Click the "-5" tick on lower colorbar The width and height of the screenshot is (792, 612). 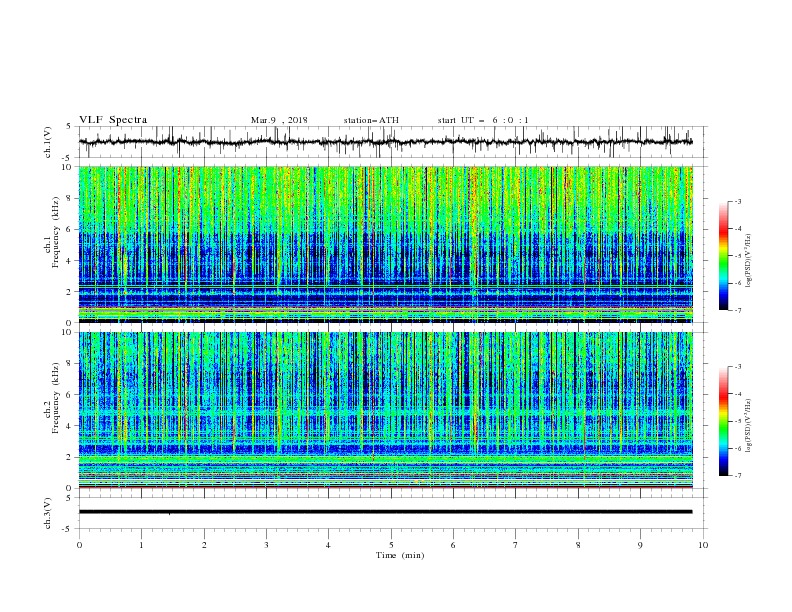point(738,421)
